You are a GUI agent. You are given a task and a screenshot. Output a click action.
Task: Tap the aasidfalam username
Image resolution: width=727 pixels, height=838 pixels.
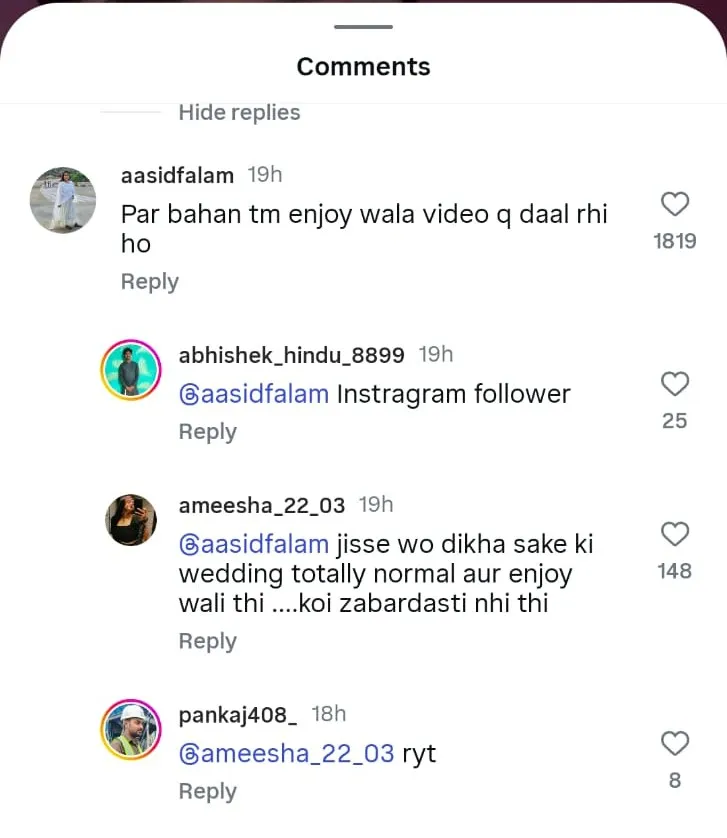pos(177,175)
